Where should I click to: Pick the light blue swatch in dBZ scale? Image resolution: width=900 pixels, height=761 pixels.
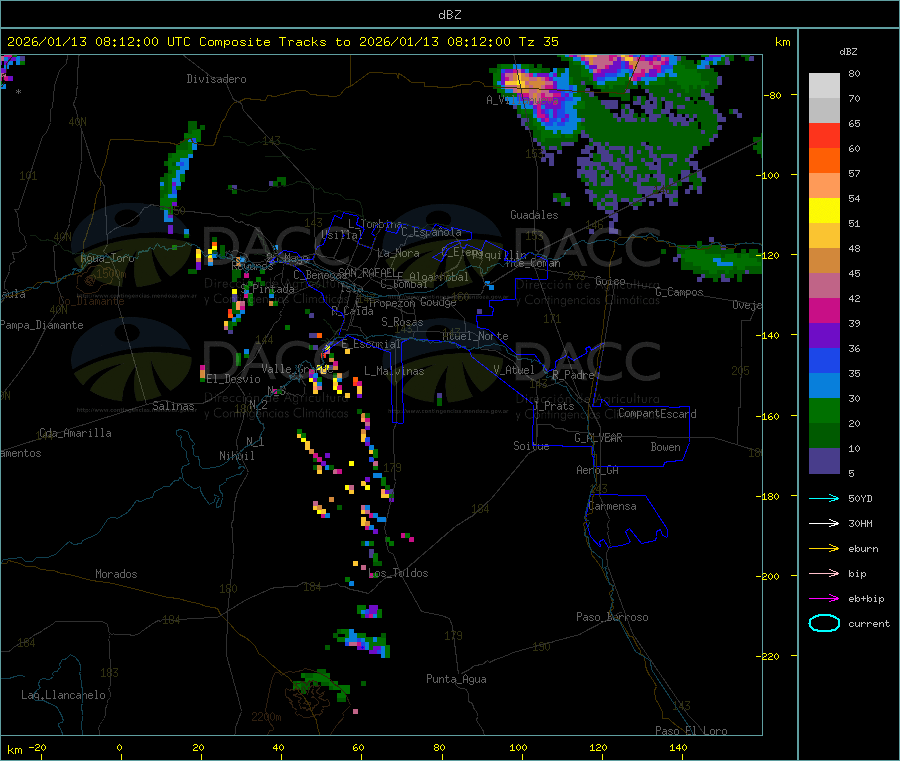click(824, 386)
